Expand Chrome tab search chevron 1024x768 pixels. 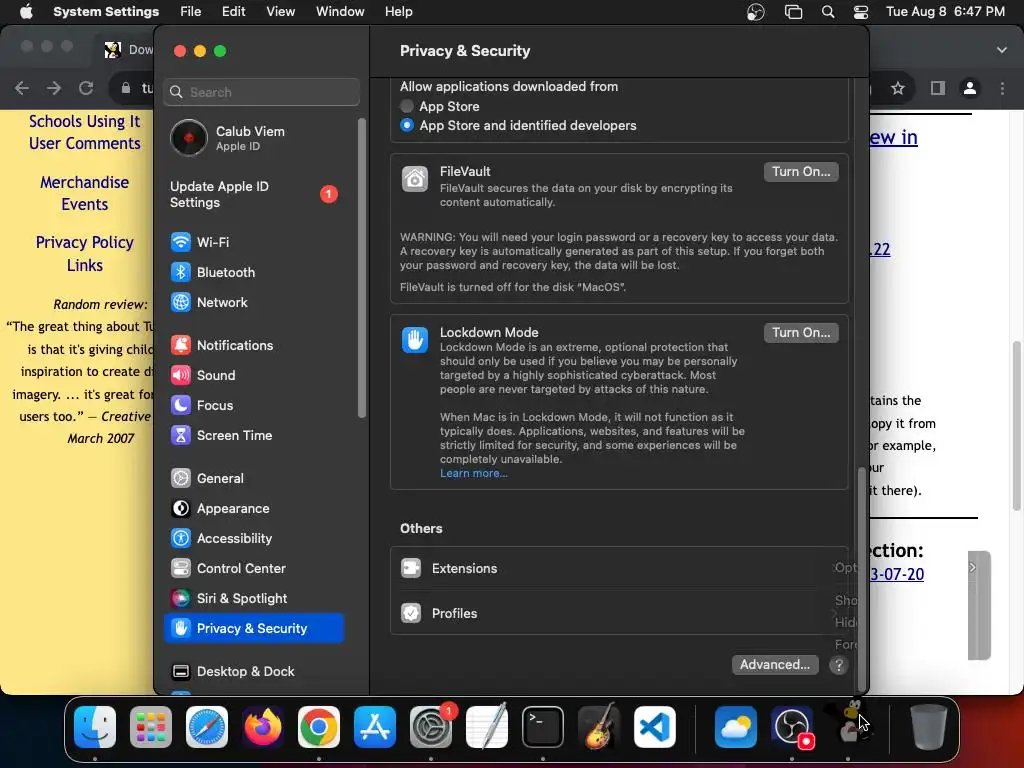click(x=1002, y=50)
